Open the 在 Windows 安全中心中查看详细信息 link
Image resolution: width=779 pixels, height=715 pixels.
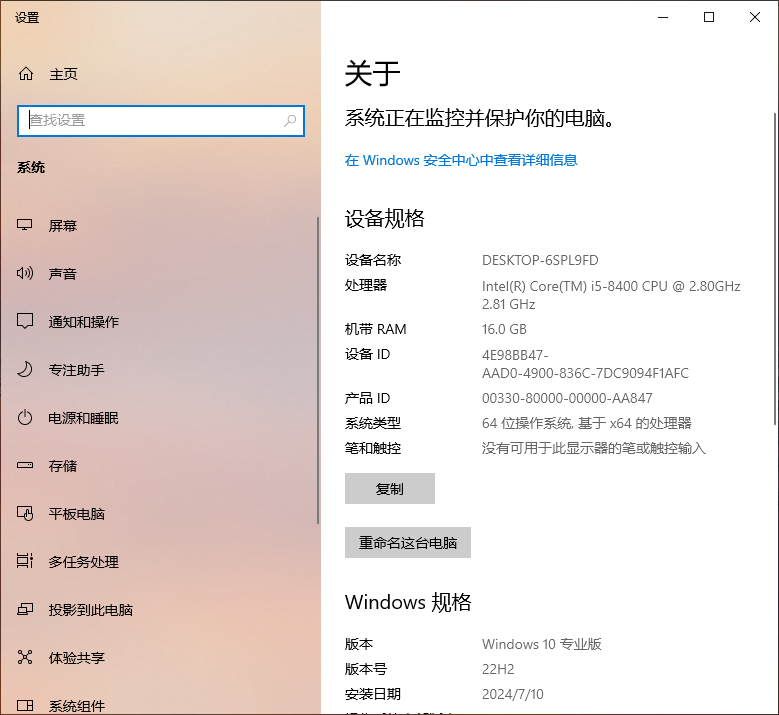tap(461, 160)
